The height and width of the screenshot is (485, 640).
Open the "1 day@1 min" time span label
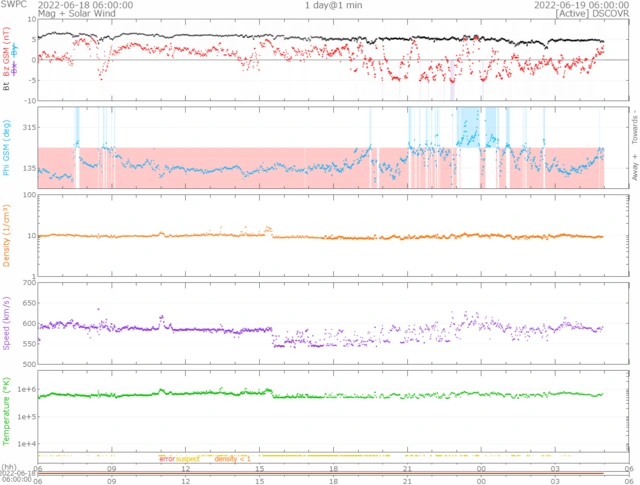pyautogui.click(x=333, y=5)
